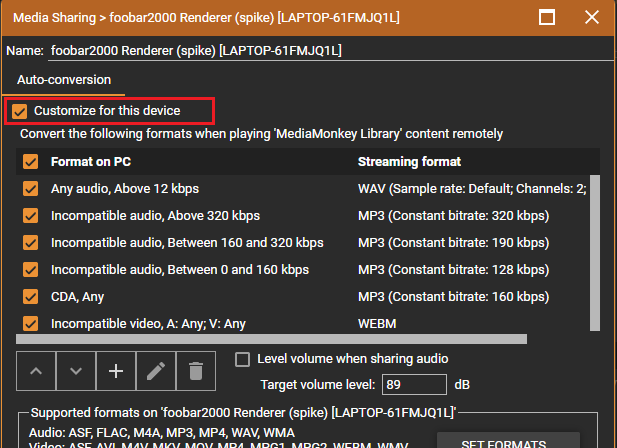
Task: Maximize the Media Sharing dialog window
Action: click(x=547, y=18)
